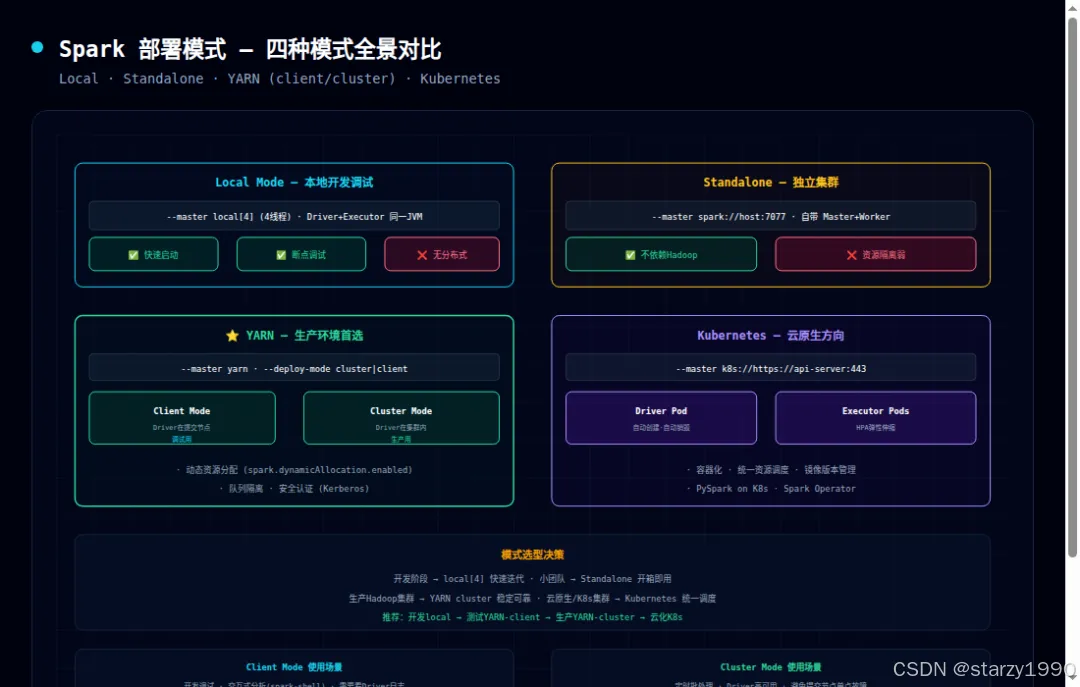The width and height of the screenshot is (1080, 687).
Task: Click the heading 'Standalone — 独立集群'
Action: [x=771, y=183]
